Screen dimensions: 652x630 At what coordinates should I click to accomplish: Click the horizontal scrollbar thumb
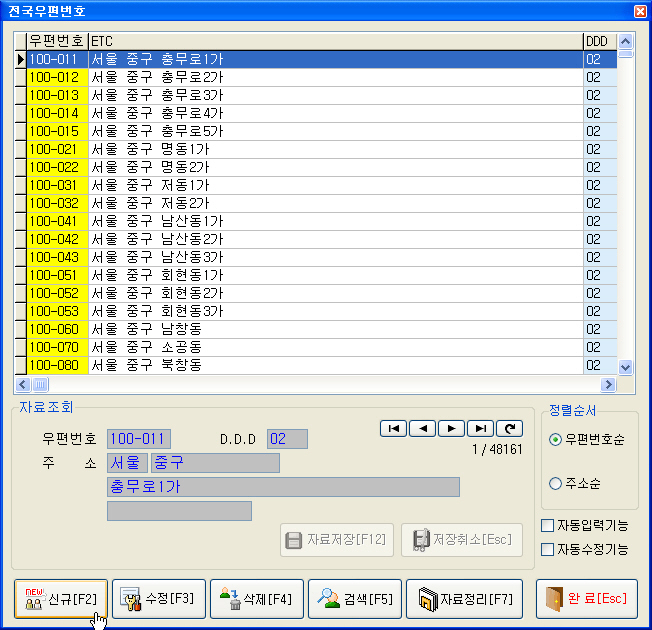[x=40, y=385]
